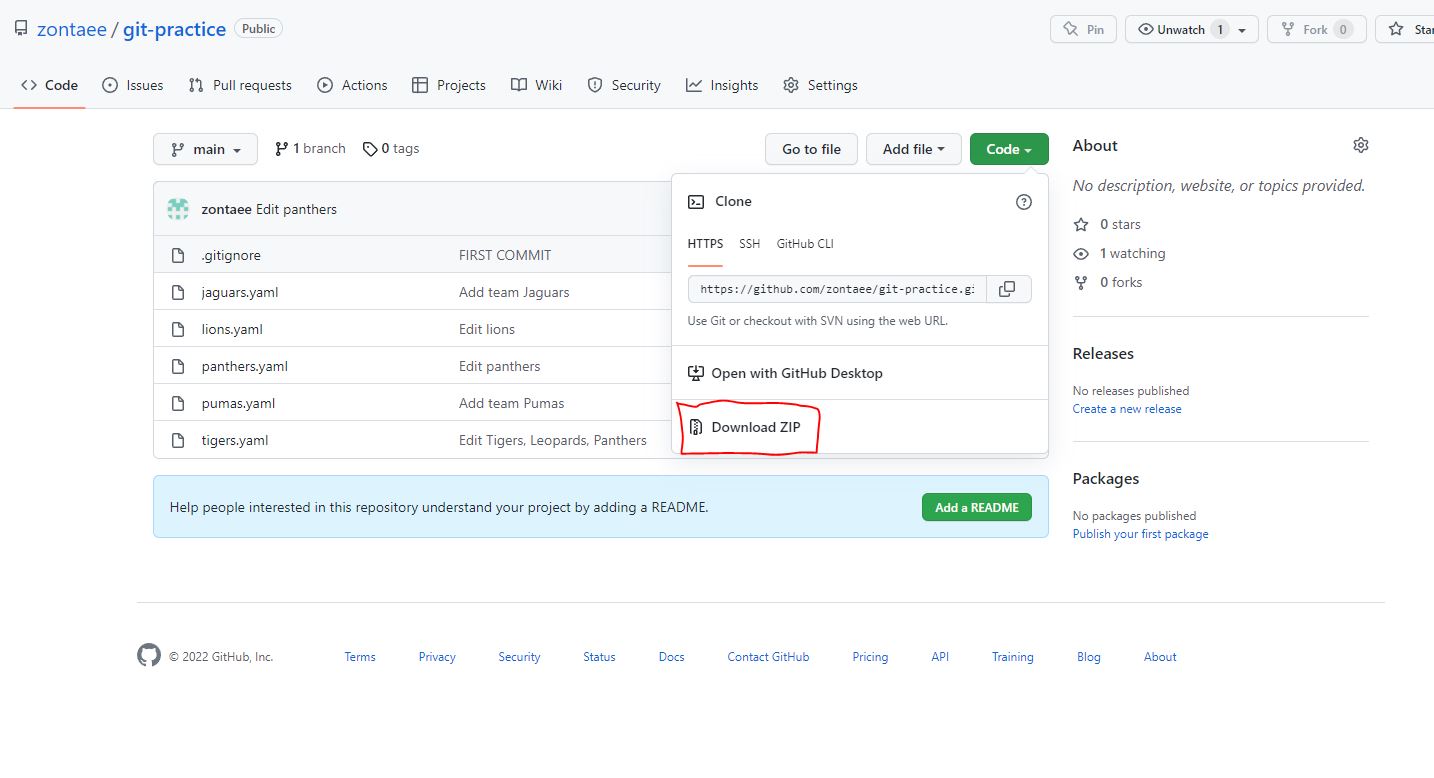Open lions.yaml file
The width and height of the screenshot is (1434, 778).
point(232,330)
